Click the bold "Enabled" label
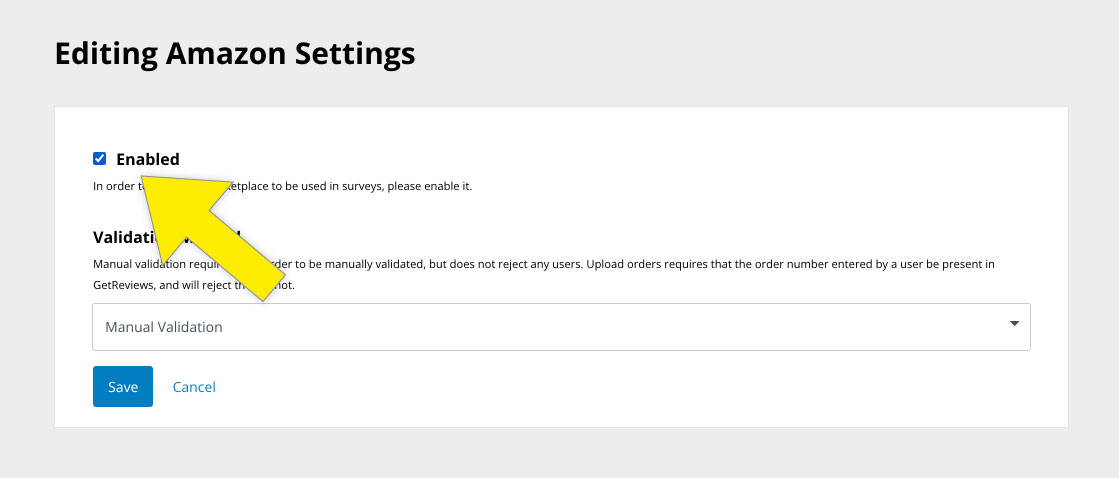Viewport: 1119px width, 478px height. pyautogui.click(x=148, y=159)
